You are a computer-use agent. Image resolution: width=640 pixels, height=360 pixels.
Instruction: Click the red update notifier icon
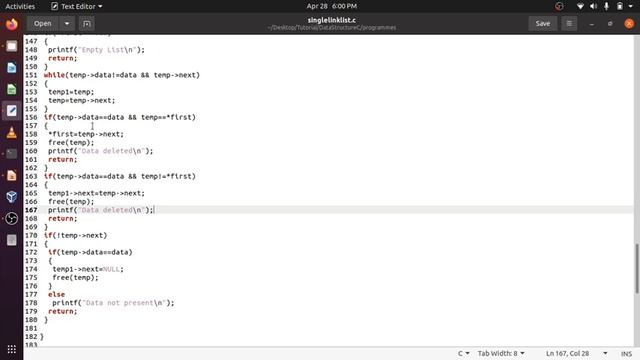[559, 6]
